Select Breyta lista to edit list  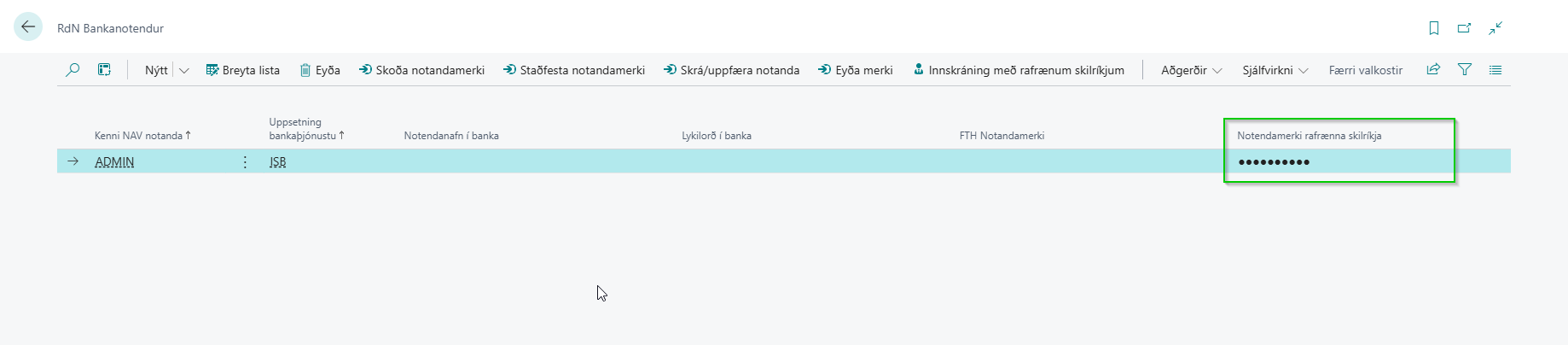pyautogui.click(x=243, y=70)
